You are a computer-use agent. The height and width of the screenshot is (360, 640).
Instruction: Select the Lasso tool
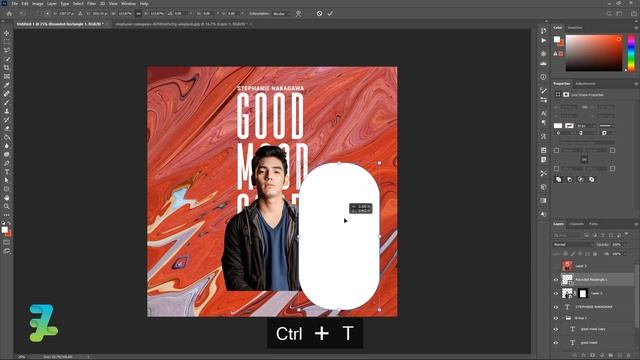click(7, 50)
